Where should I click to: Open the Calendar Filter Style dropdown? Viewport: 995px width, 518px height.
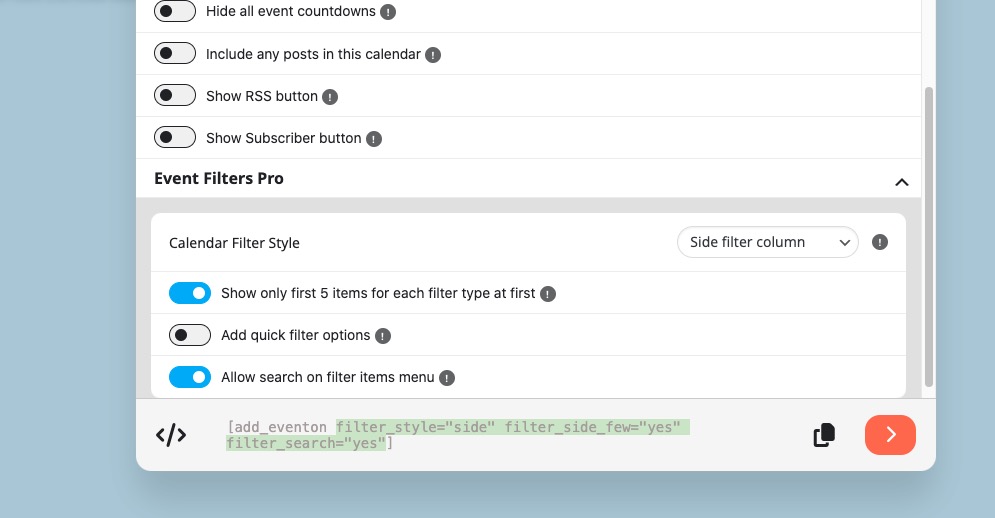[x=767, y=242]
